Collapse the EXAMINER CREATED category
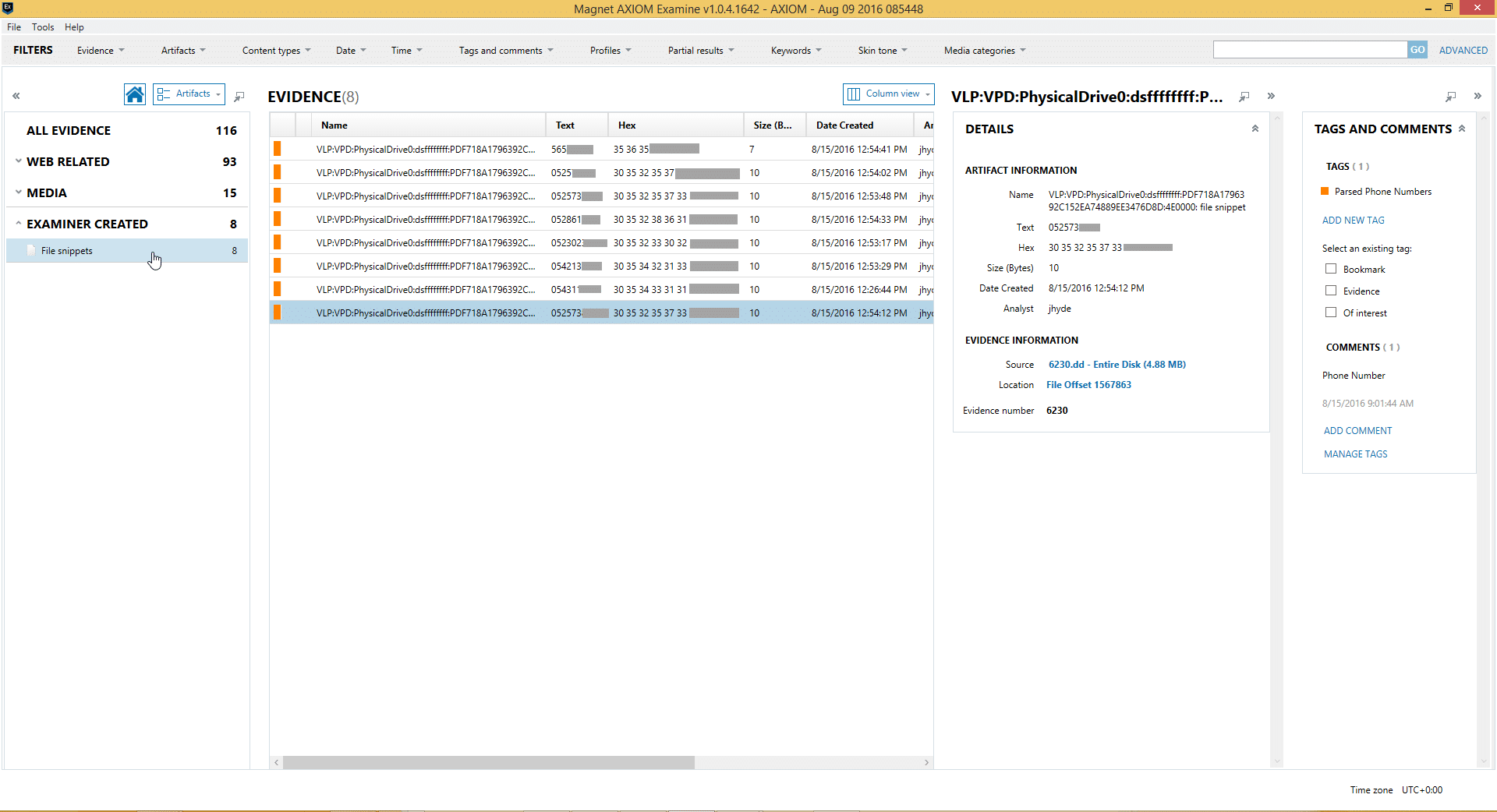 18,224
